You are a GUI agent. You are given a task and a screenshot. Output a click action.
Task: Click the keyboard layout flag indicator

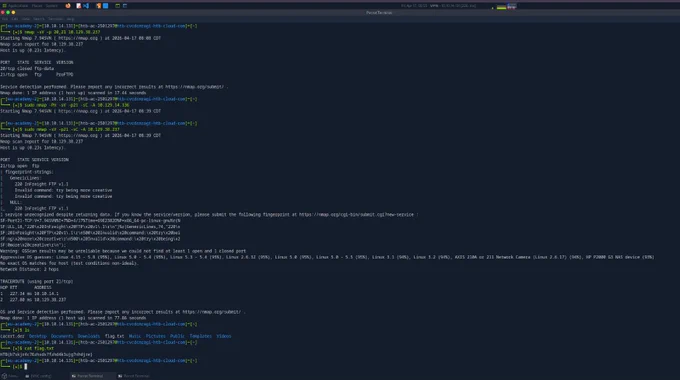[512, 6]
